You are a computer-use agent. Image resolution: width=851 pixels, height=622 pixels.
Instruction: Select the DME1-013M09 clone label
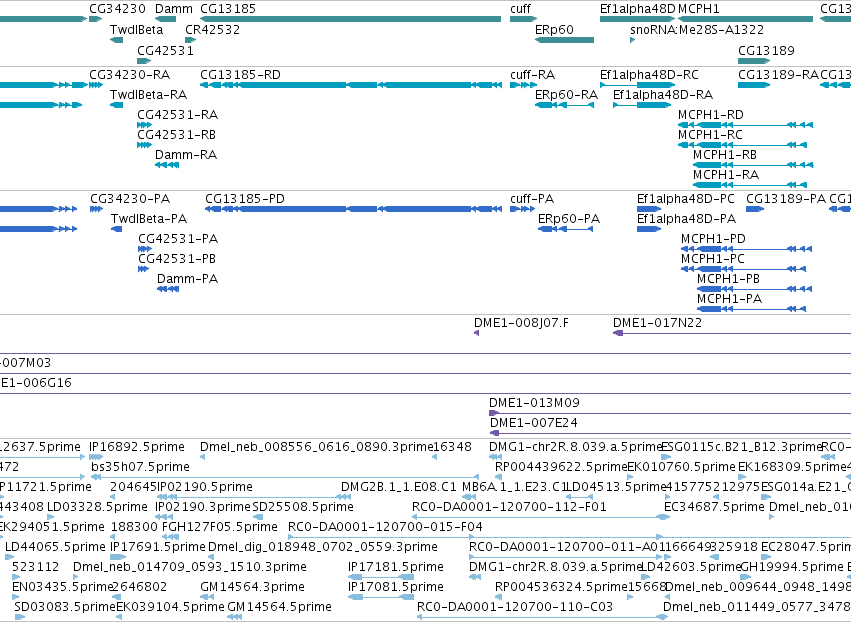click(534, 403)
